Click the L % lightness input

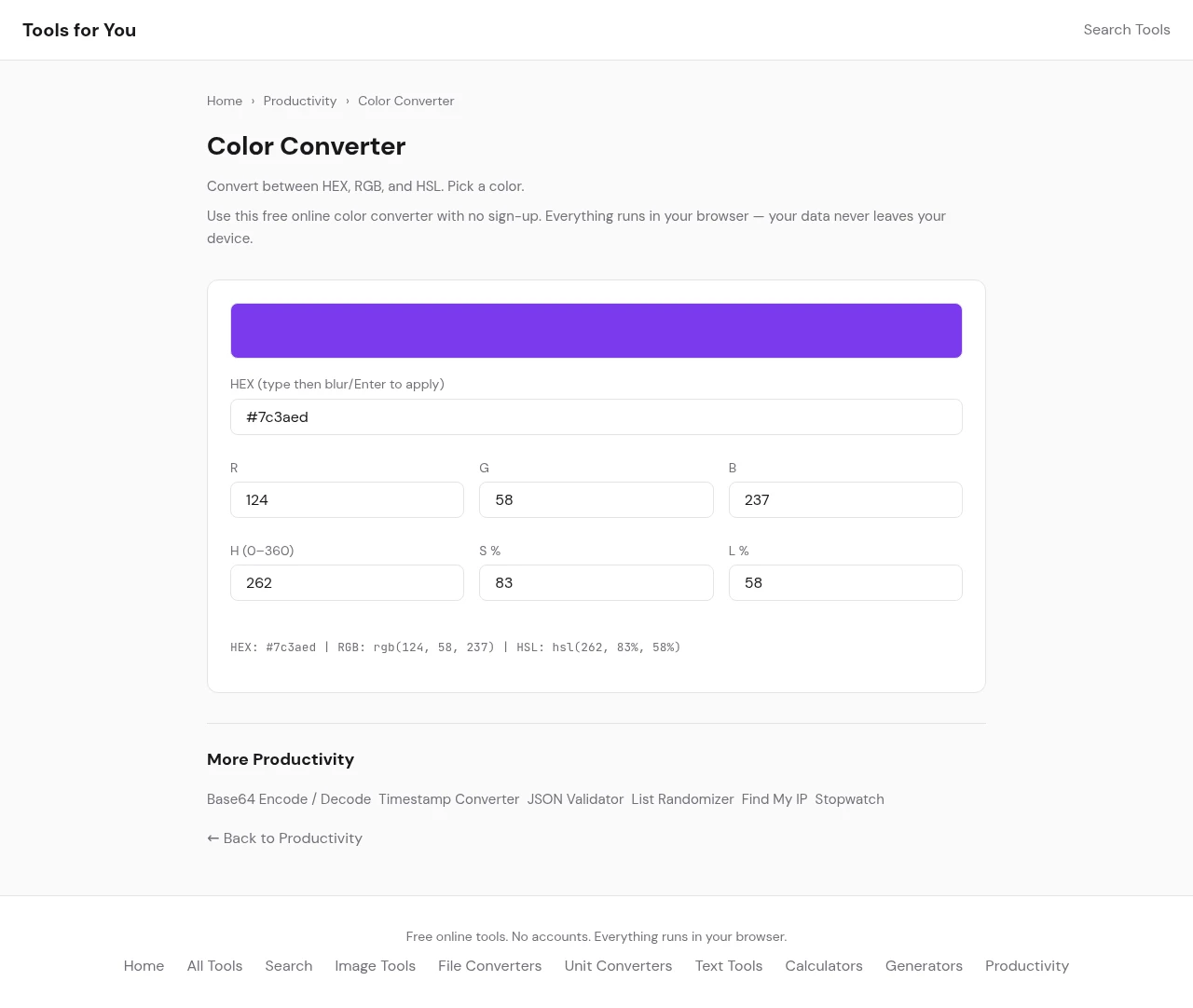(x=844, y=583)
